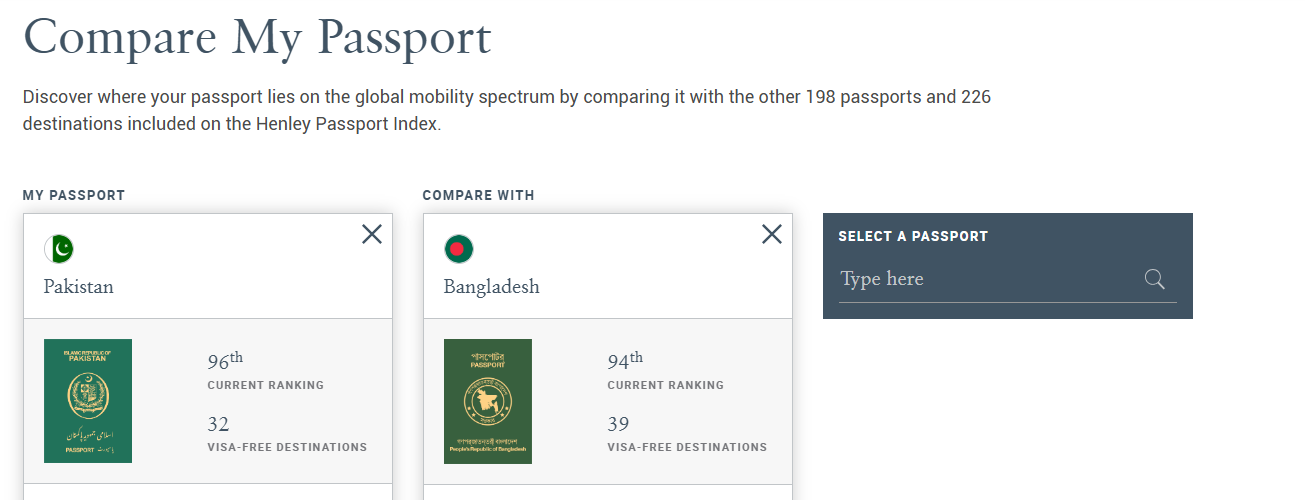The image size is (1305, 500).
Task: Click the "Compare My Passport" page title
Action: [x=257, y=37]
